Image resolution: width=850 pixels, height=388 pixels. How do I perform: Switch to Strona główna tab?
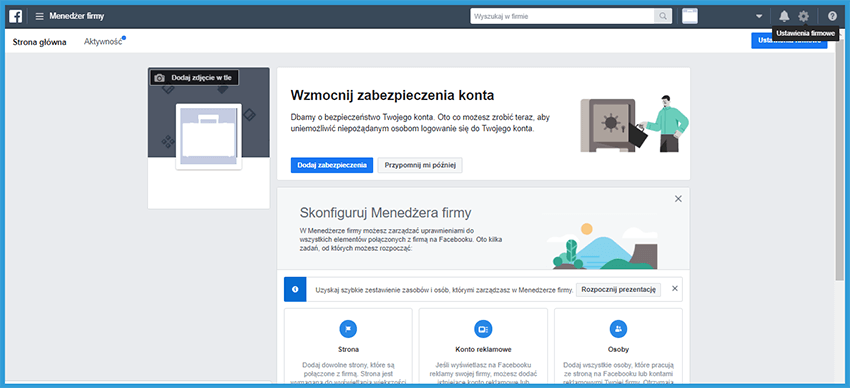pyautogui.click(x=40, y=42)
